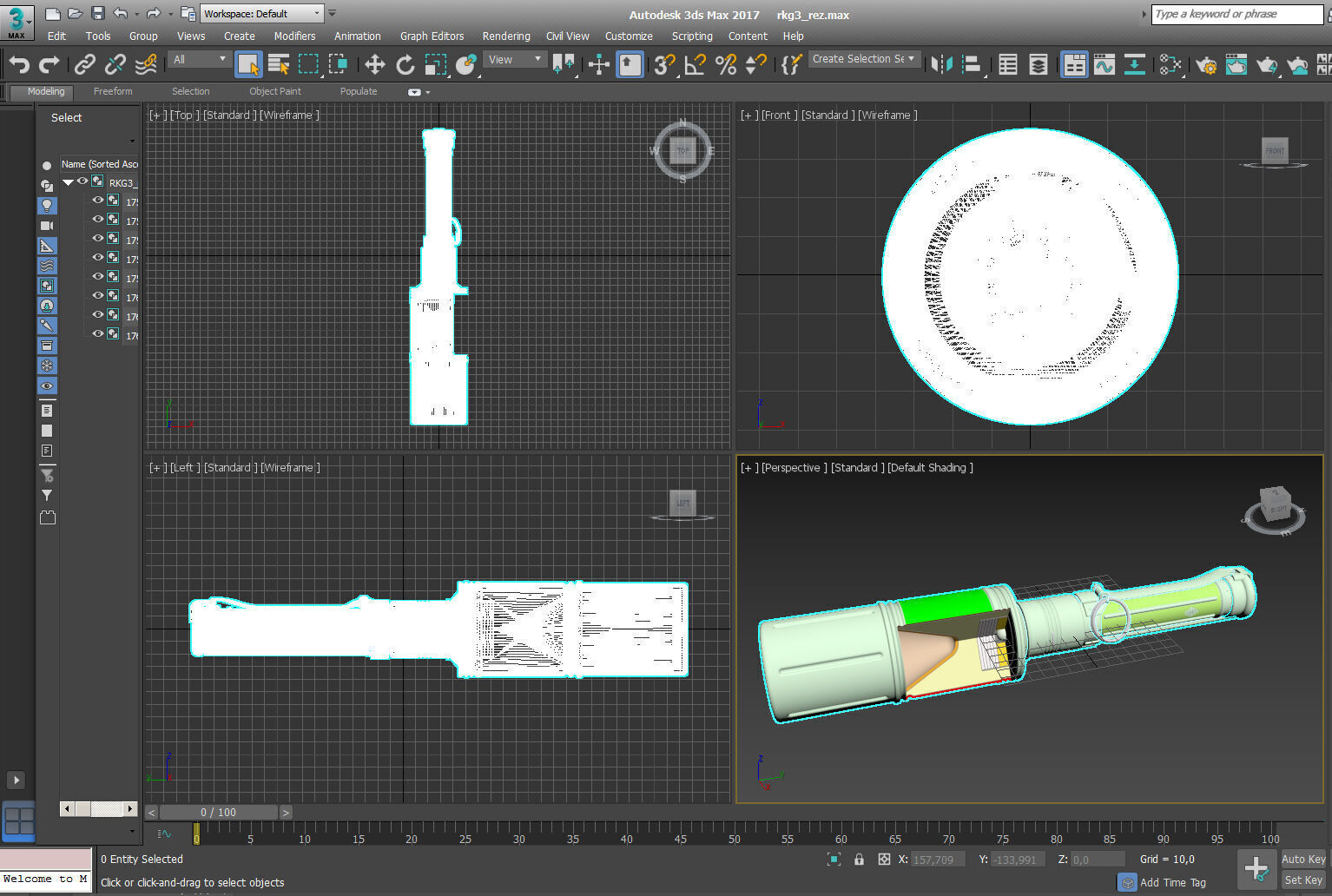
Task: Open the Workspace: Default dropdown
Action: (261, 14)
